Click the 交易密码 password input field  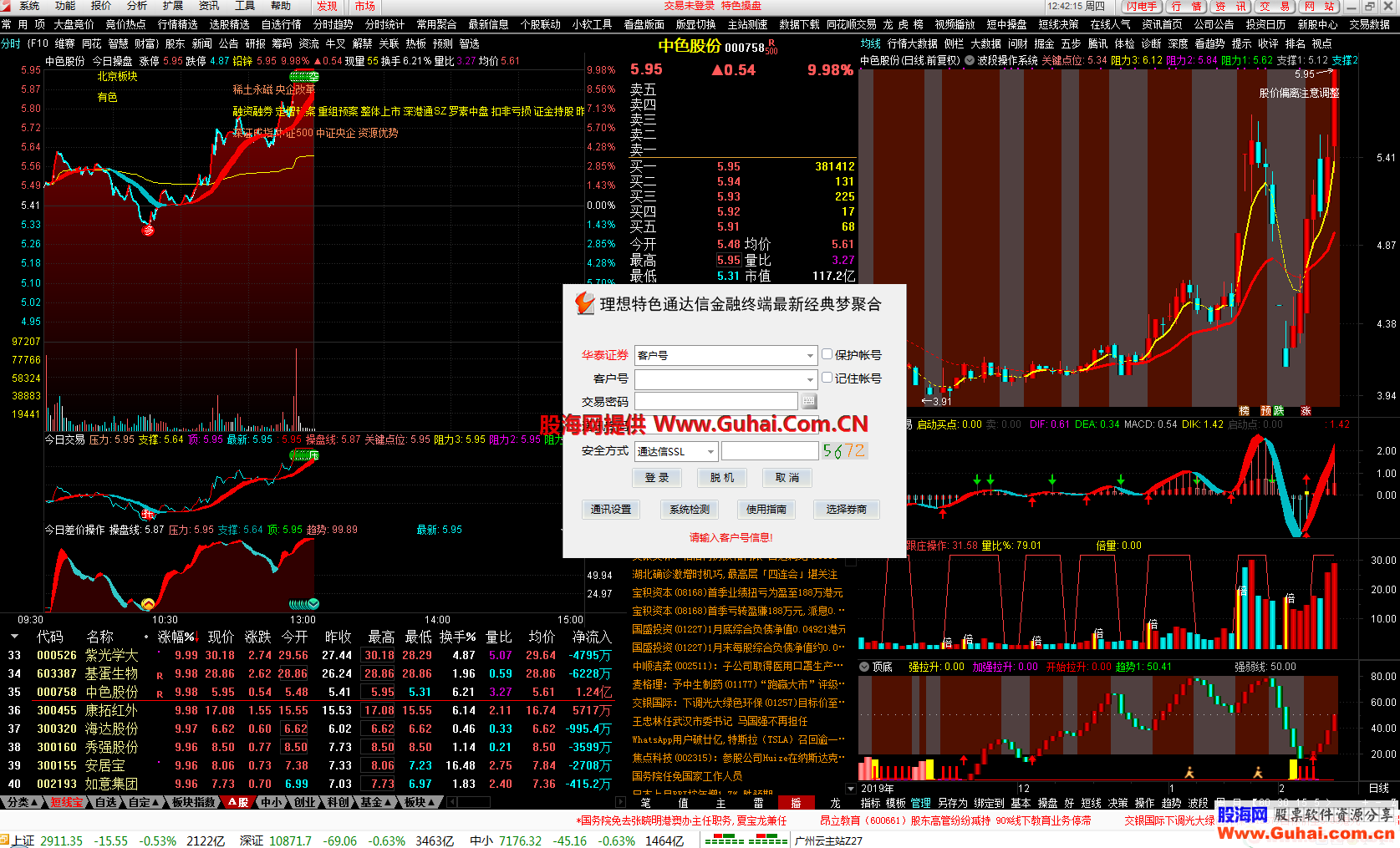[x=716, y=402]
